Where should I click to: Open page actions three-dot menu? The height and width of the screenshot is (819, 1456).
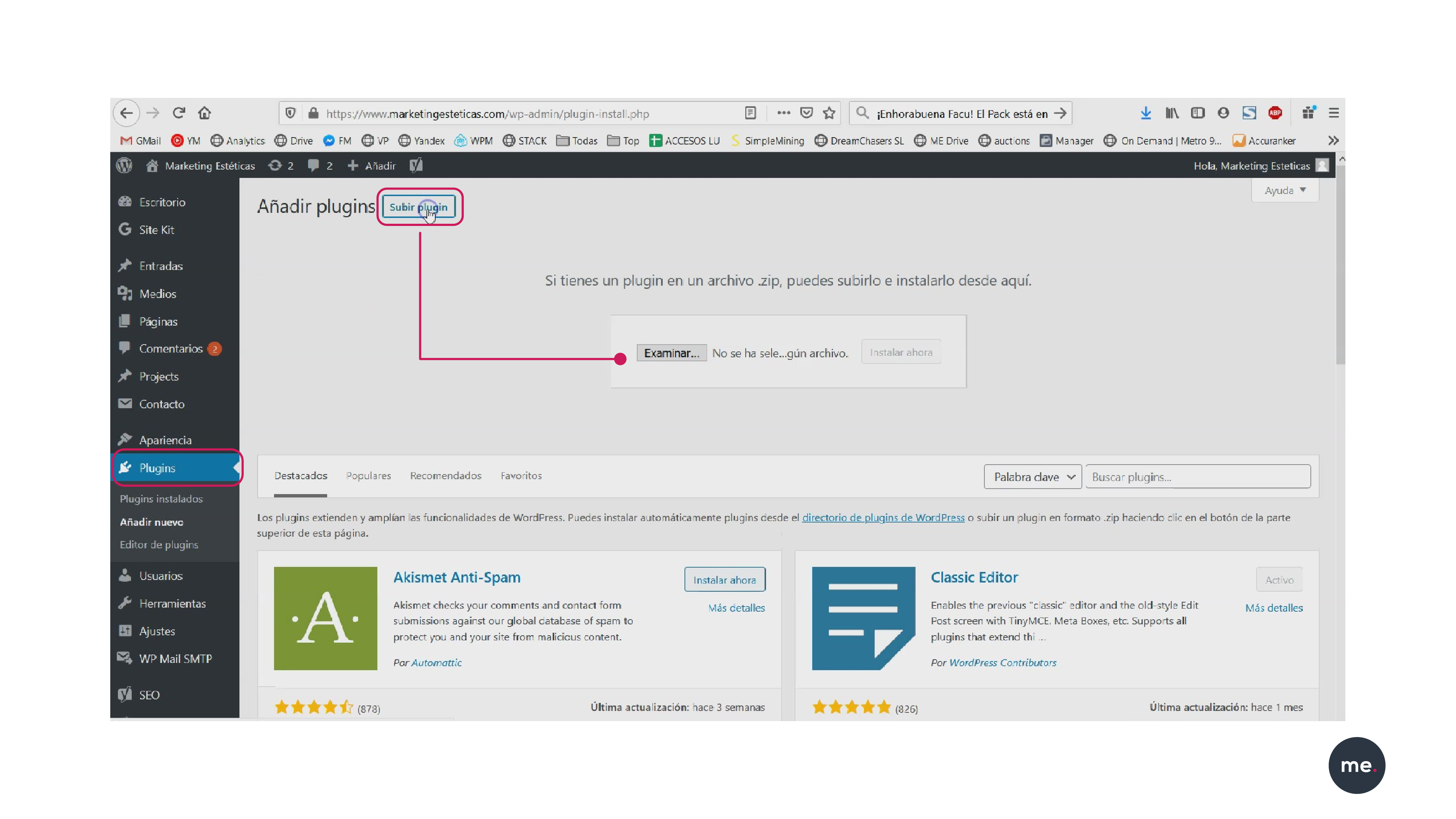pyautogui.click(x=783, y=113)
